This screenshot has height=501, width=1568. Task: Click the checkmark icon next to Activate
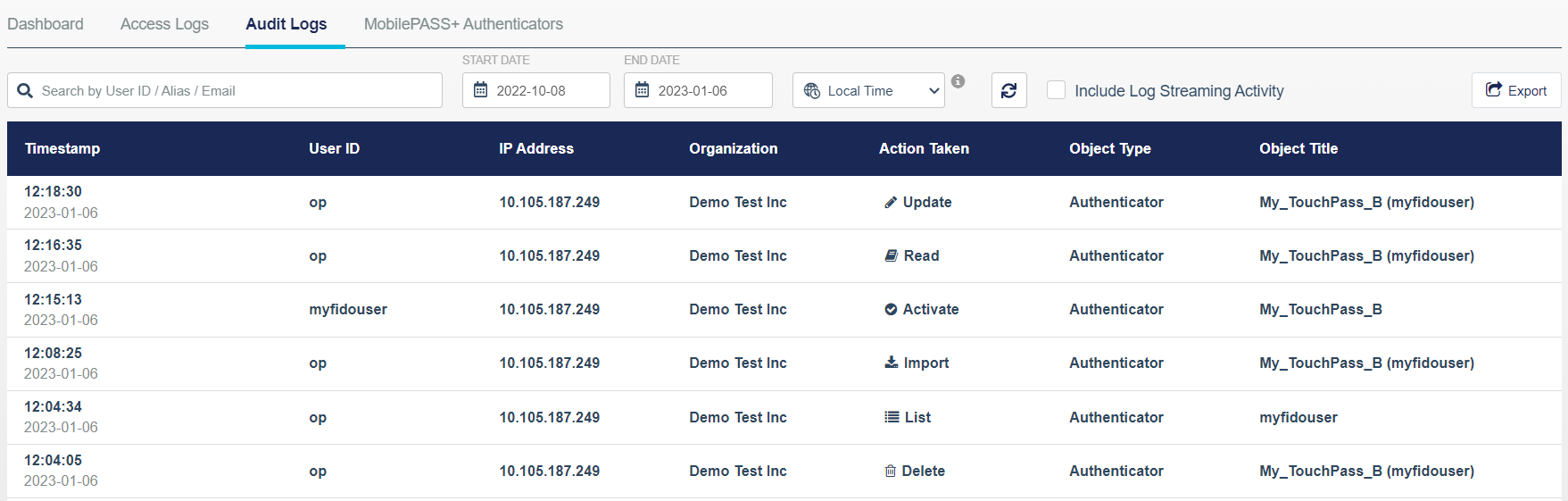point(890,309)
